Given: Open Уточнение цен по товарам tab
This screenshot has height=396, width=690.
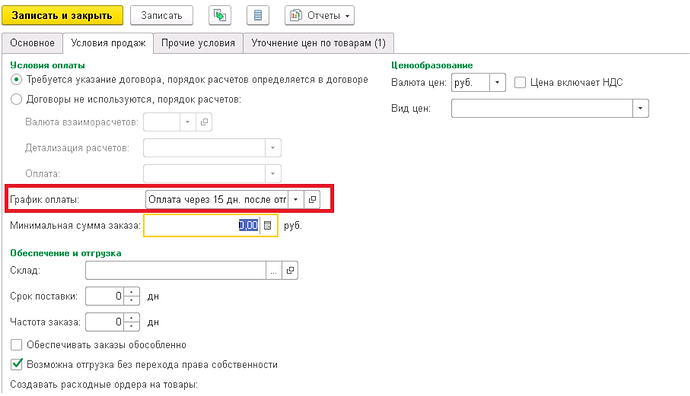Looking at the screenshot, I should (318, 43).
